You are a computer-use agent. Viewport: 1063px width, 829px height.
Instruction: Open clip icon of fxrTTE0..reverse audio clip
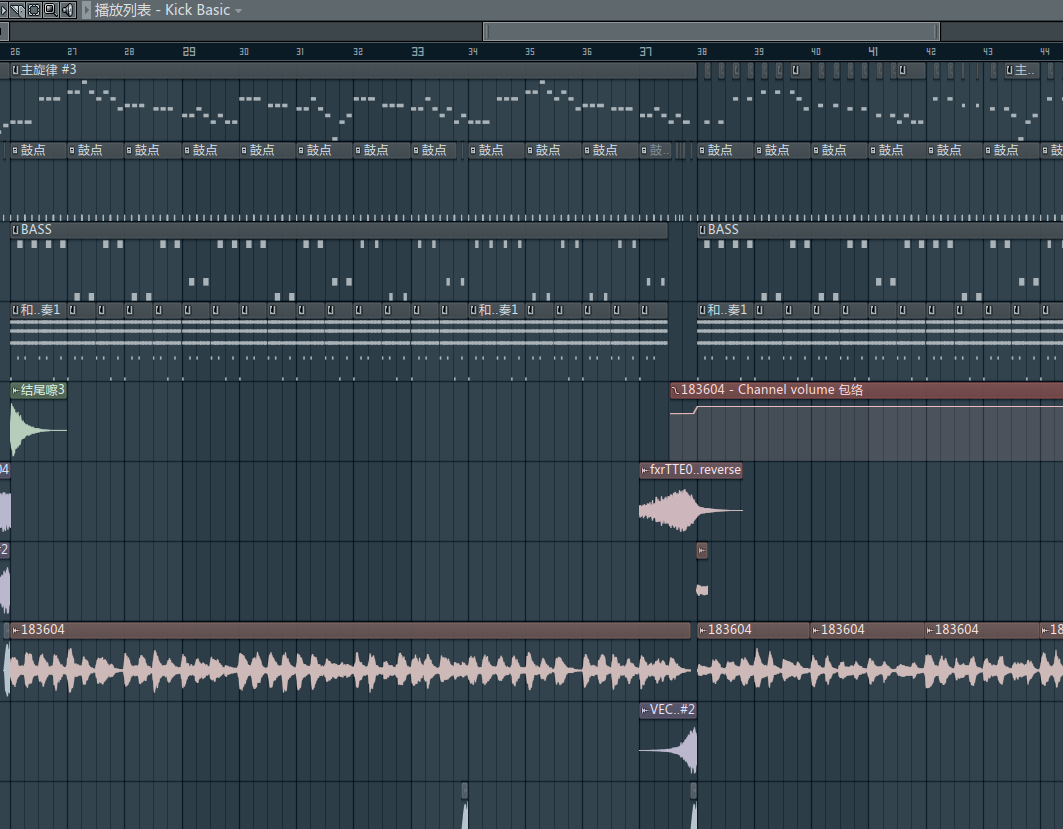pyautogui.click(x=645, y=470)
